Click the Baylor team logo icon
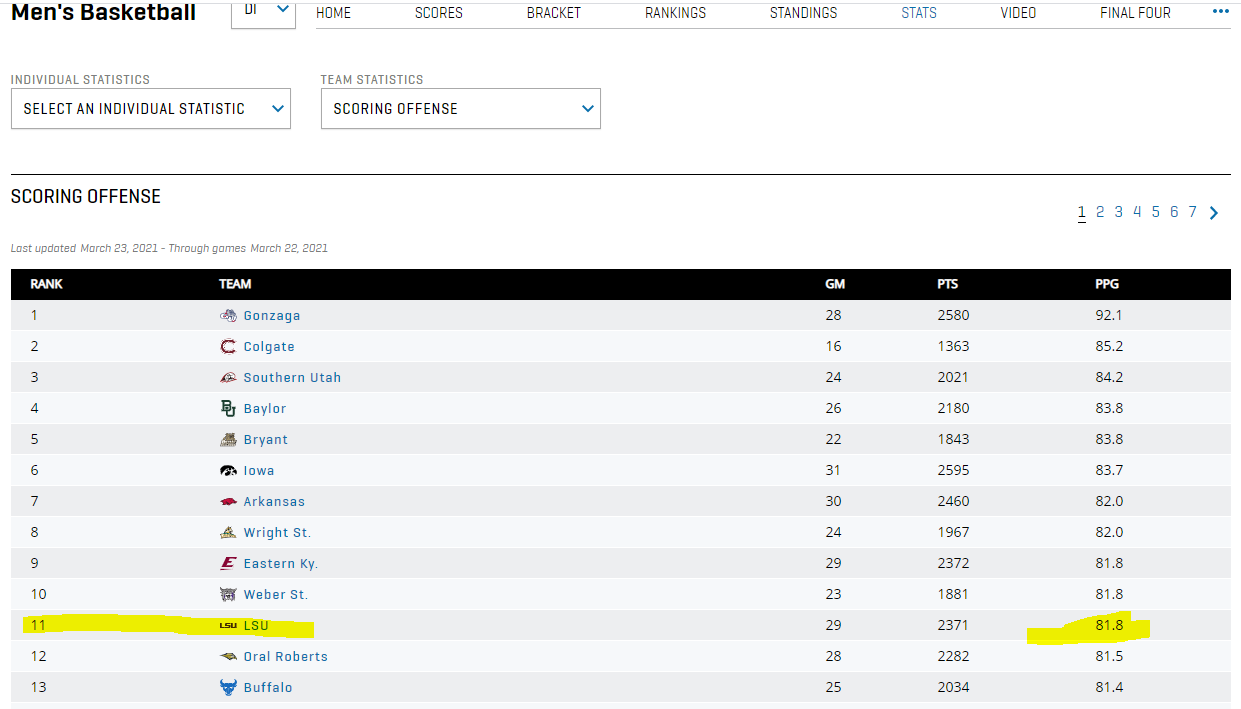1241x709 pixels. click(x=228, y=408)
